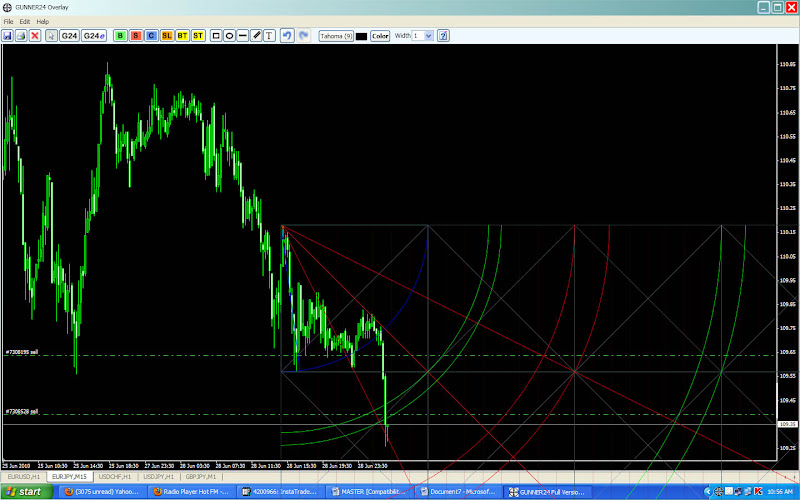The height and width of the screenshot is (500, 800).
Task: Click the G24 button
Action: [x=69, y=36]
